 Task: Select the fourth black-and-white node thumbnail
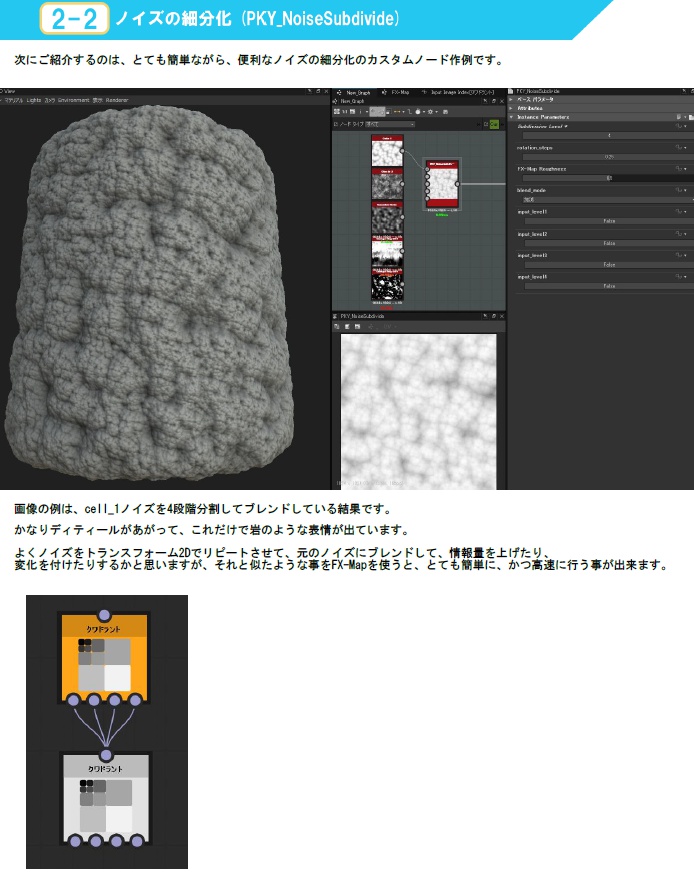point(387,252)
